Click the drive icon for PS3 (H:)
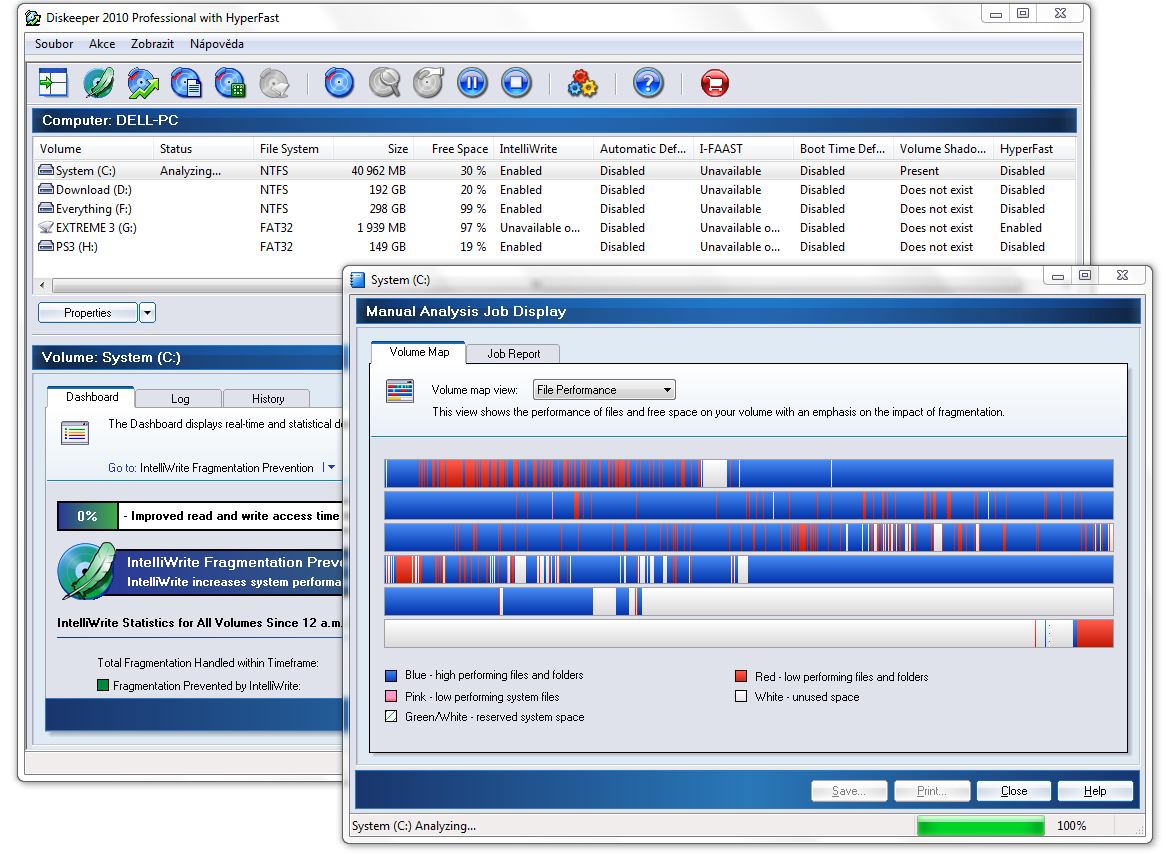 [x=46, y=246]
